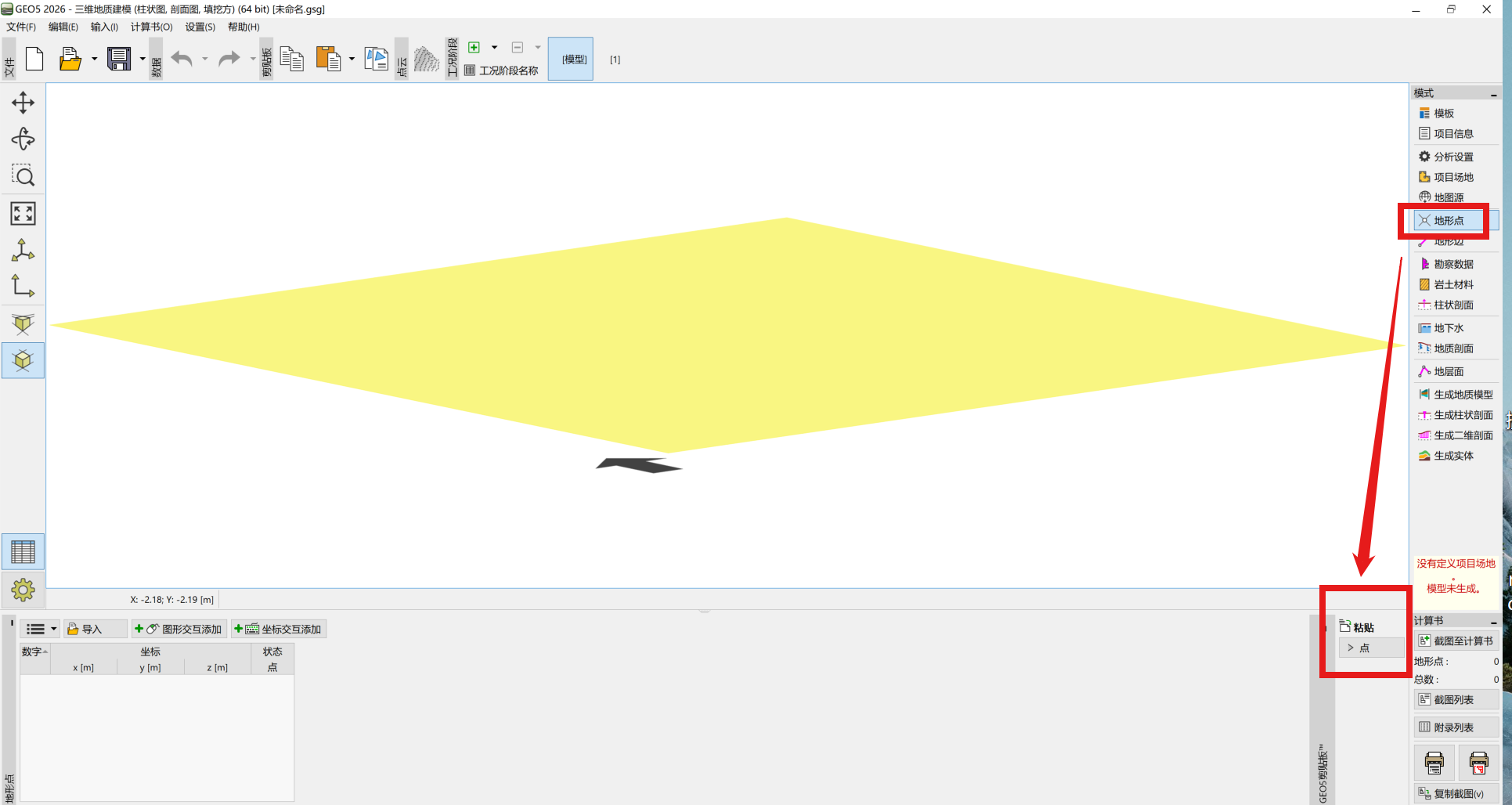Click the yellow terrain surface in viewport

pos(705,337)
